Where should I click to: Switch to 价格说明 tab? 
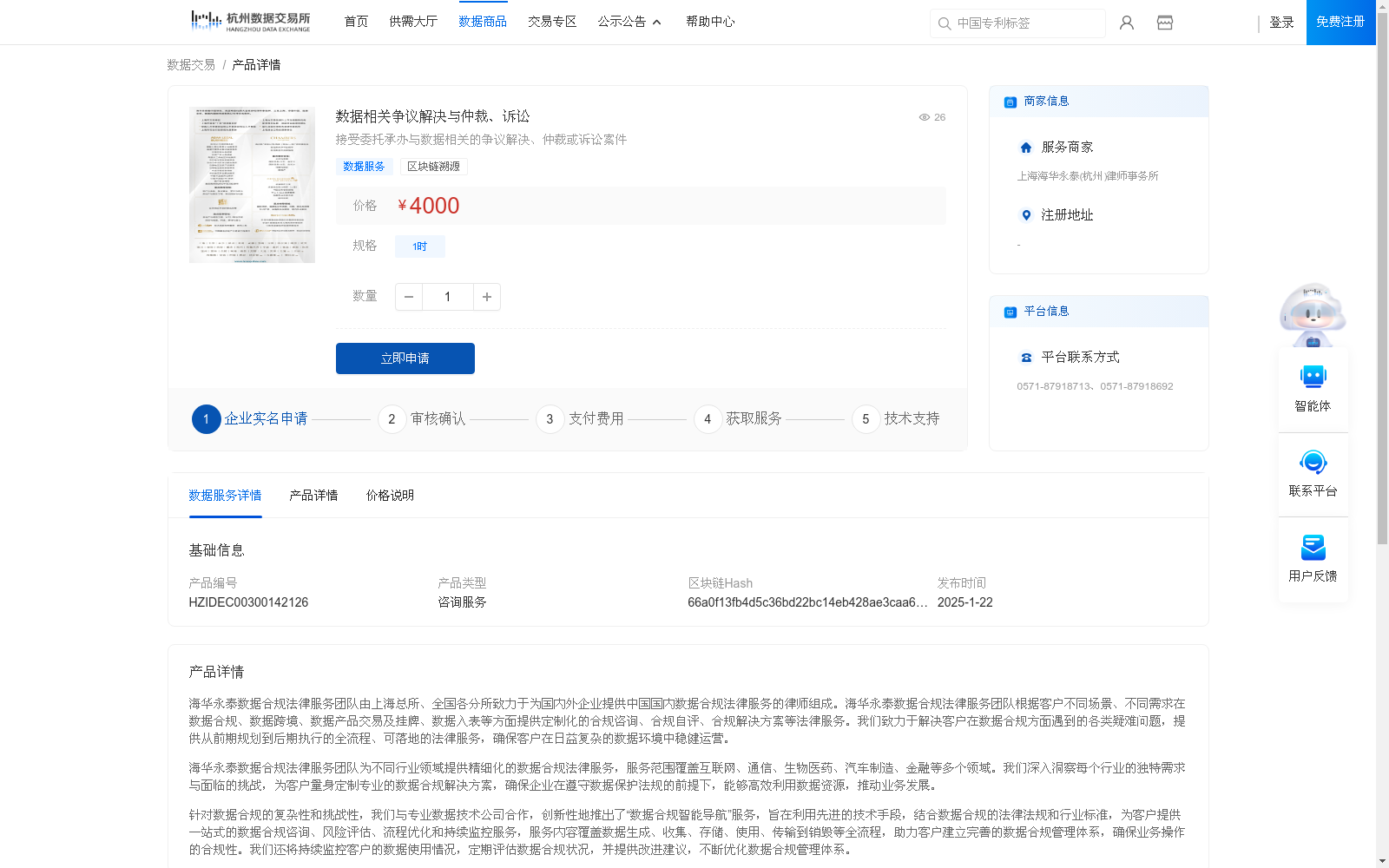pyautogui.click(x=390, y=496)
